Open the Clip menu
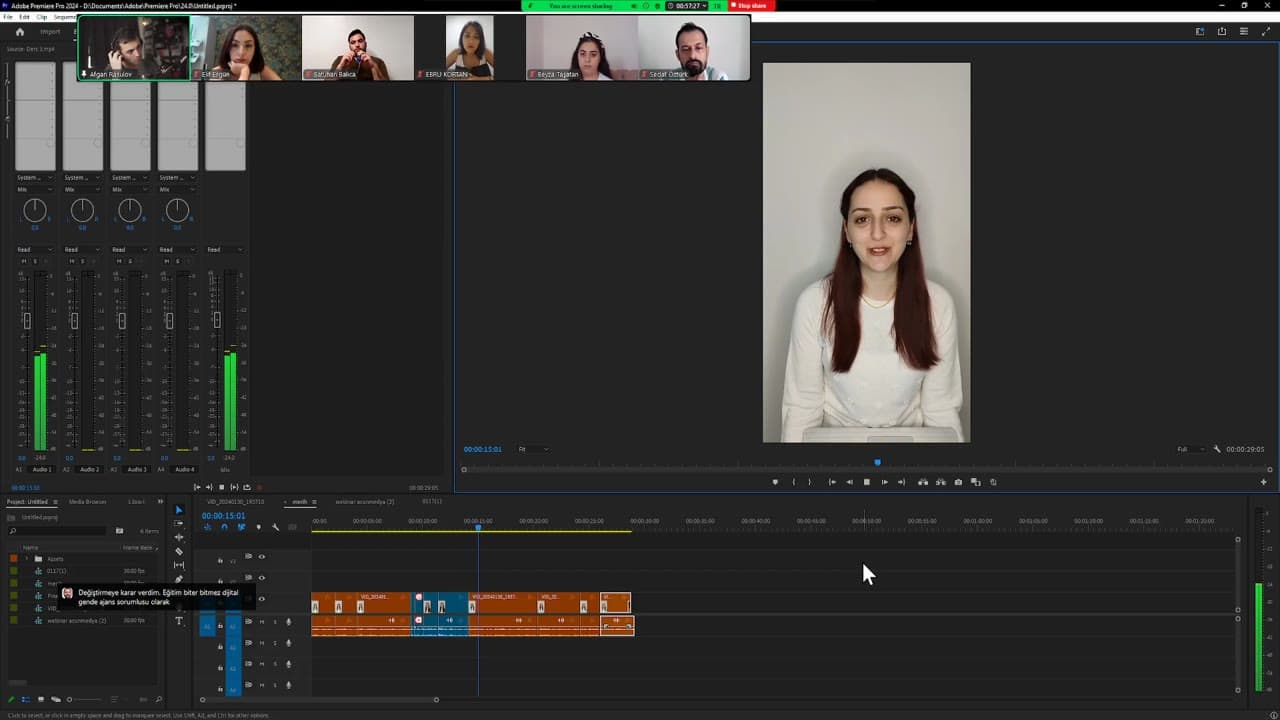 point(41,17)
